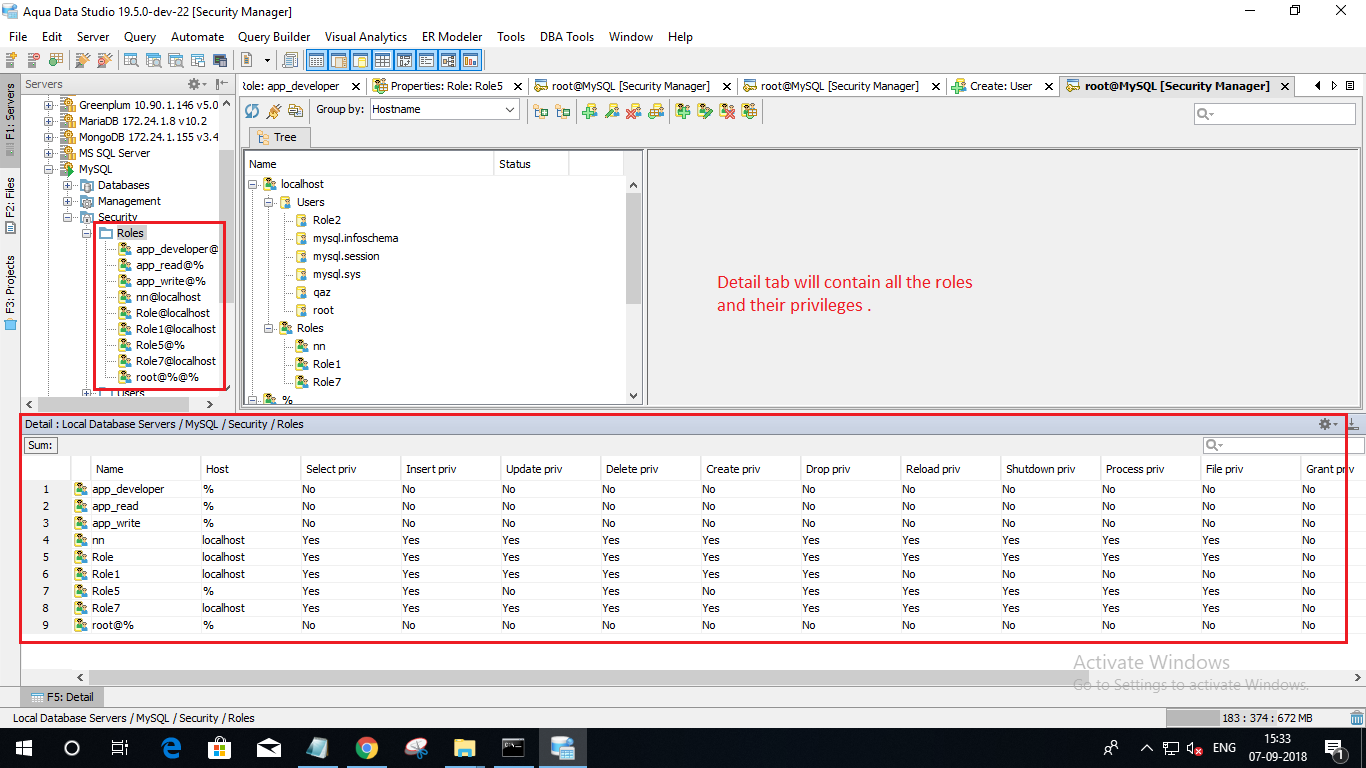Open the ER Modeler menu
This screenshot has width=1366, height=768.
point(452,36)
